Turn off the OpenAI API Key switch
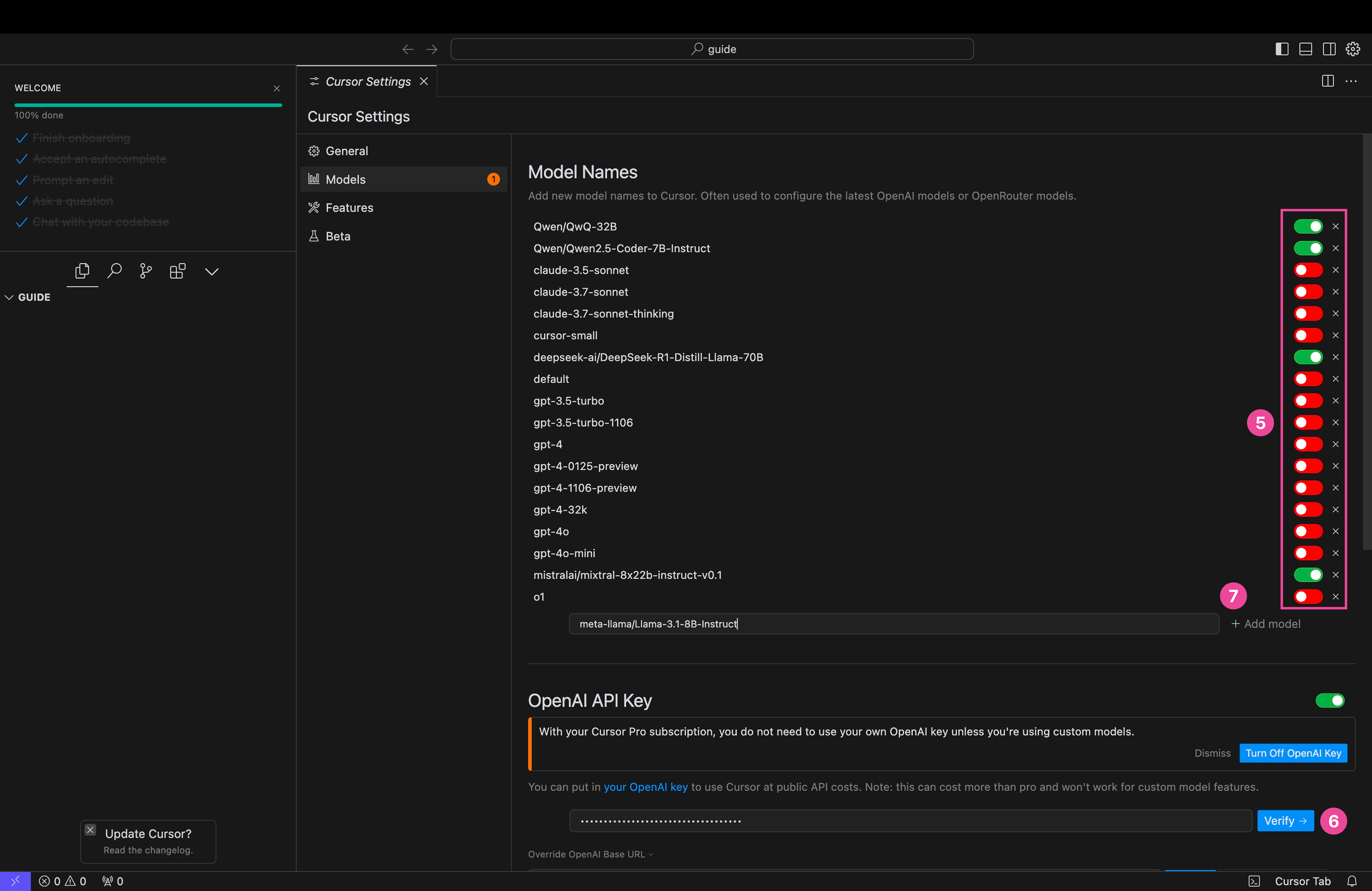 click(x=1330, y=700)
